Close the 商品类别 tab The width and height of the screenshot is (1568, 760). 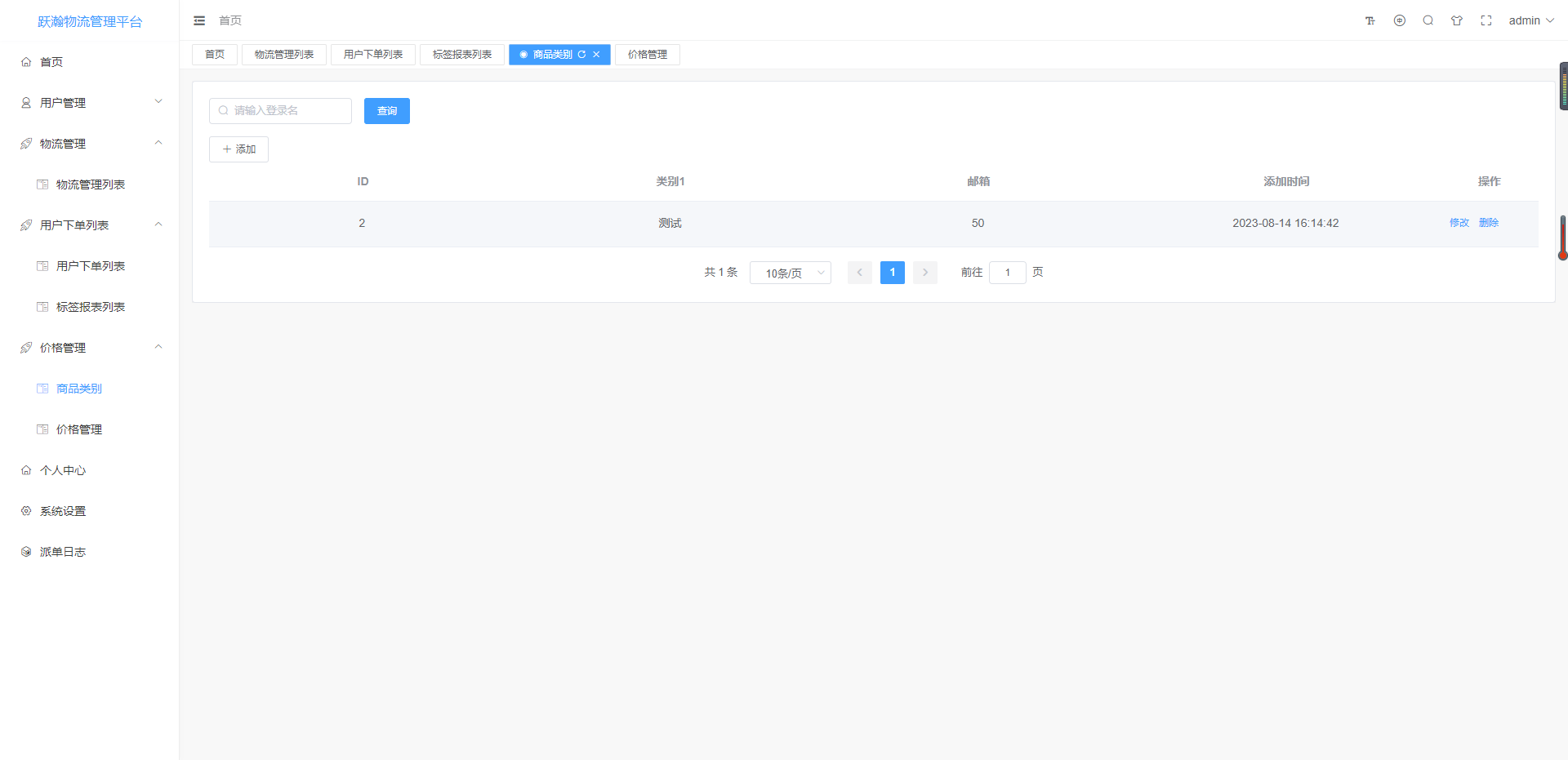click(596, 55)
